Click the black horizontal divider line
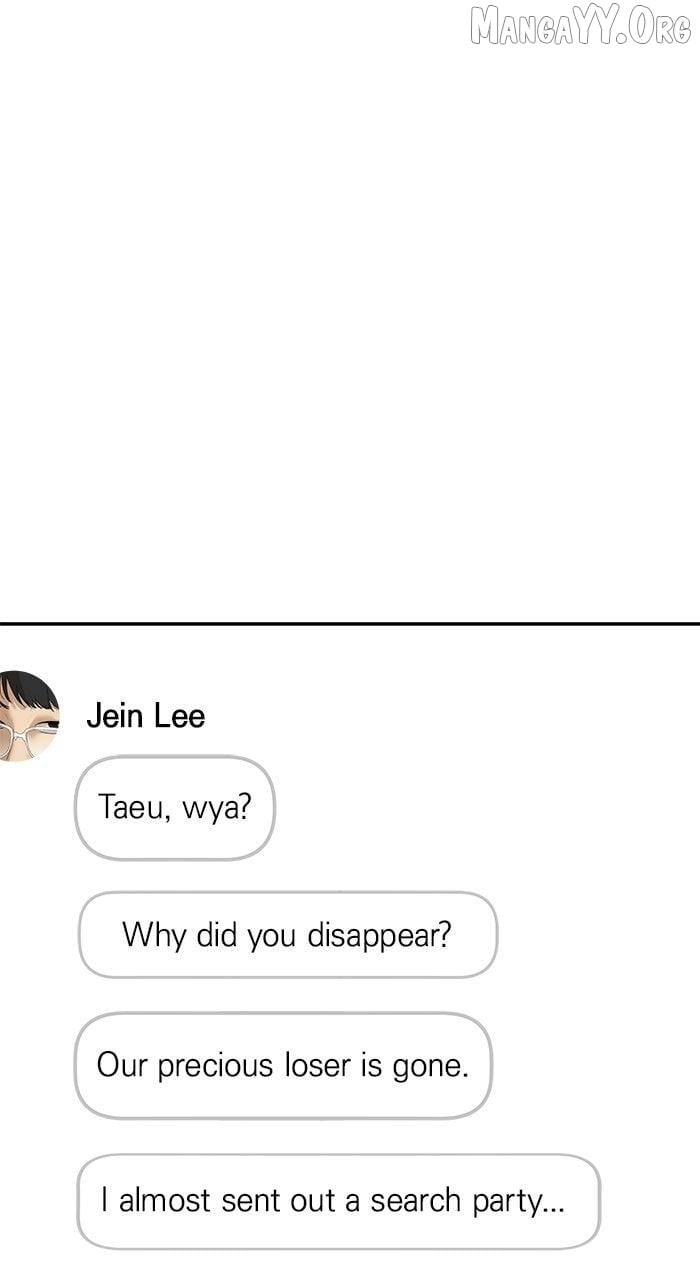This screenshot has height=1280, width=700. tap(350, 624)
